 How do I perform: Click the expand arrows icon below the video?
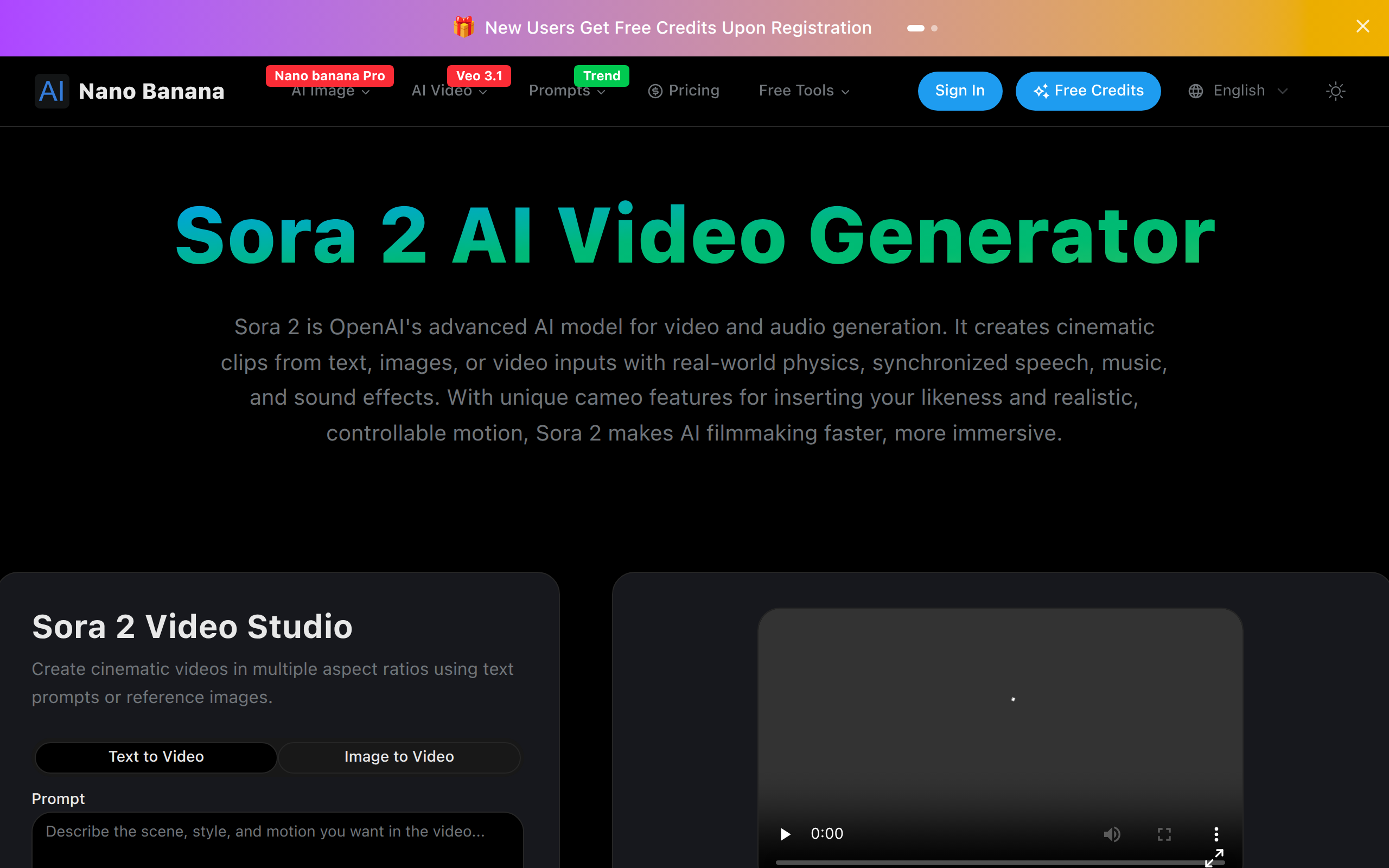(x=1214, y=858)
